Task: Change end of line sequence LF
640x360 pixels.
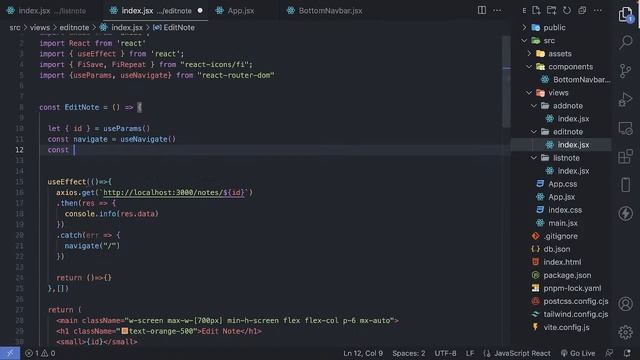Action: pos(470,353)
